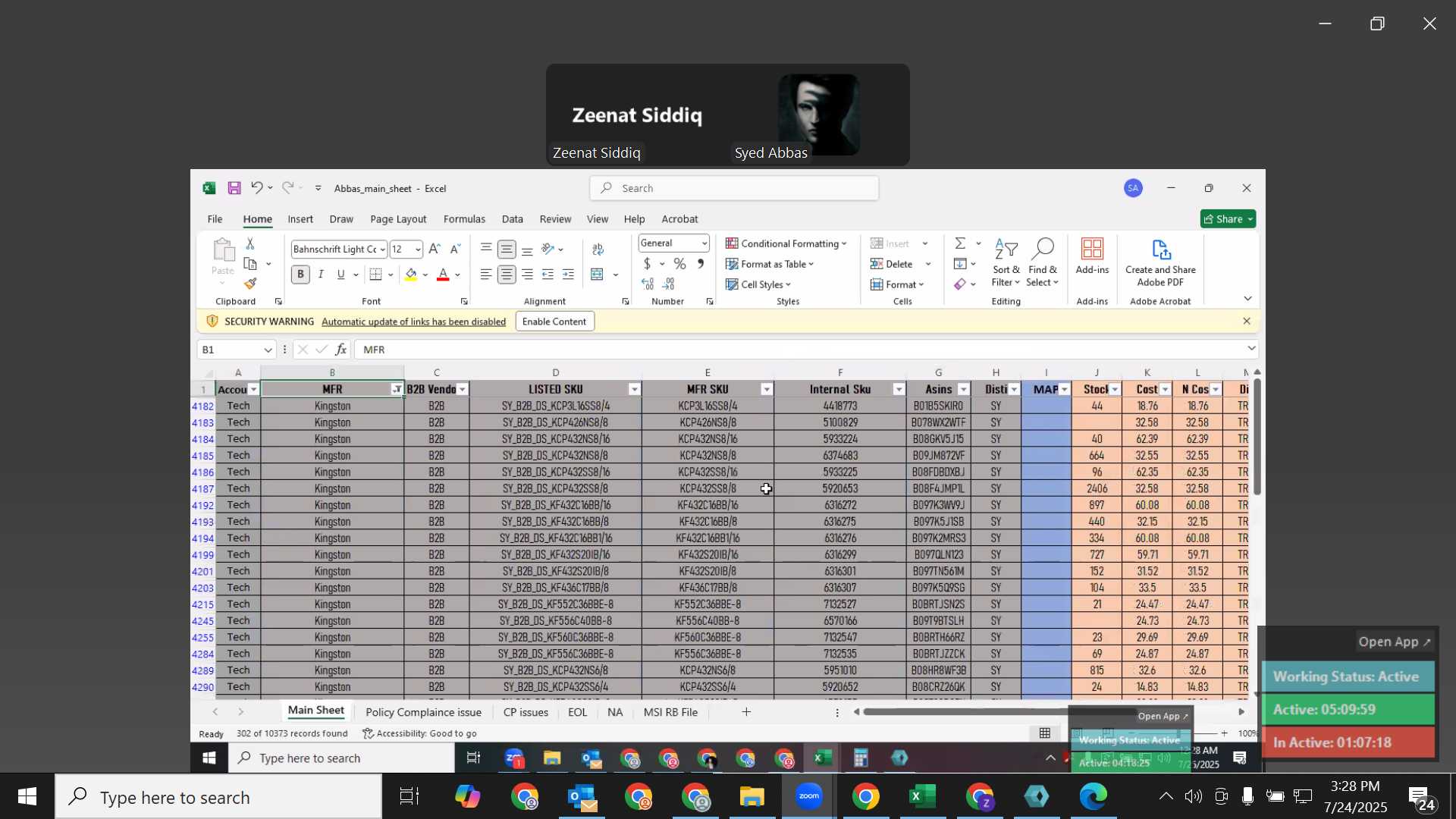Click Find & Select button

pos(1042,263)
